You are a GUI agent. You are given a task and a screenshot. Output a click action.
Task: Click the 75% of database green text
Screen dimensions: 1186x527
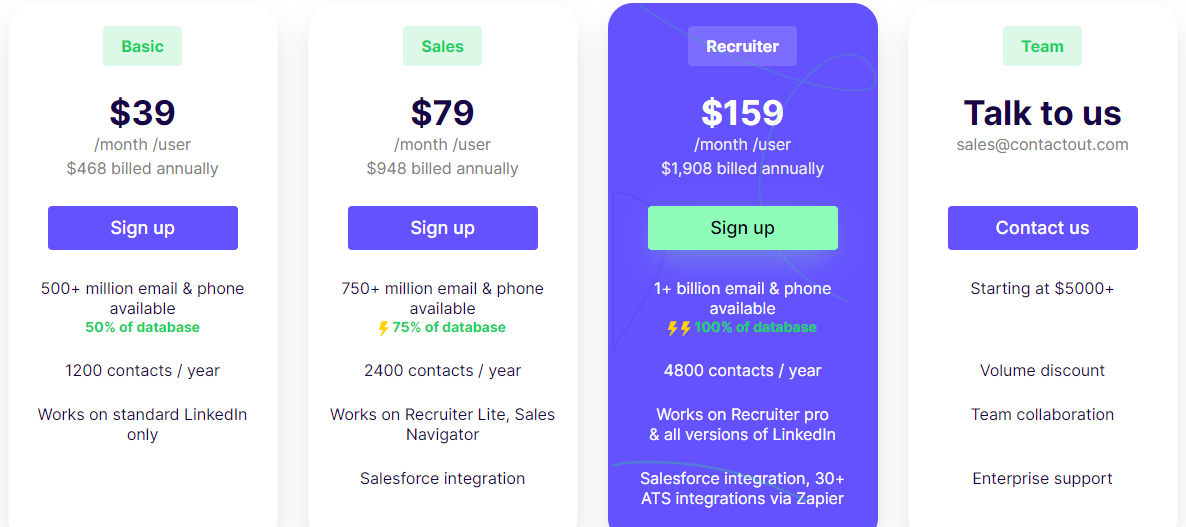[x=449, y=327]
